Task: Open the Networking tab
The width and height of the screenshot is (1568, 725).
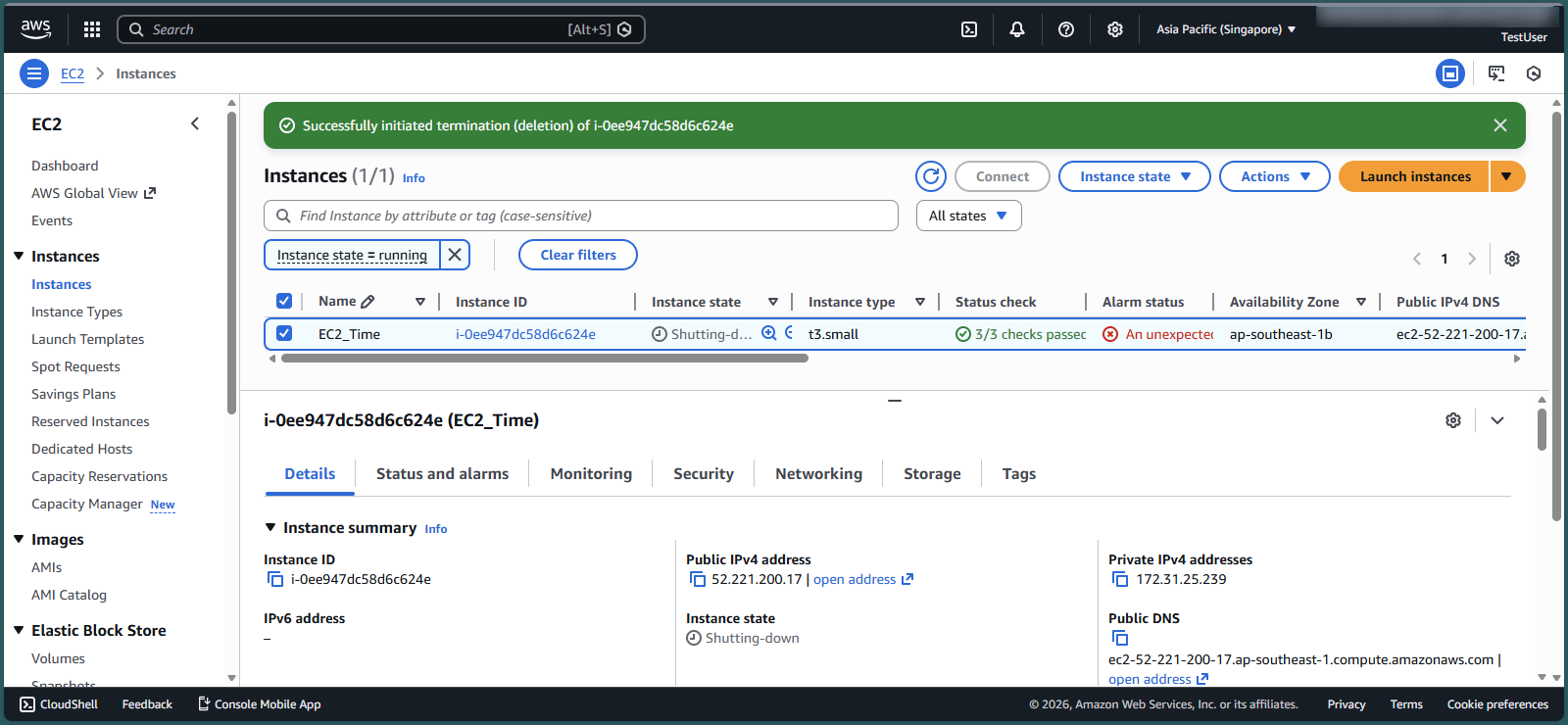Action: [x=818, y=473]
